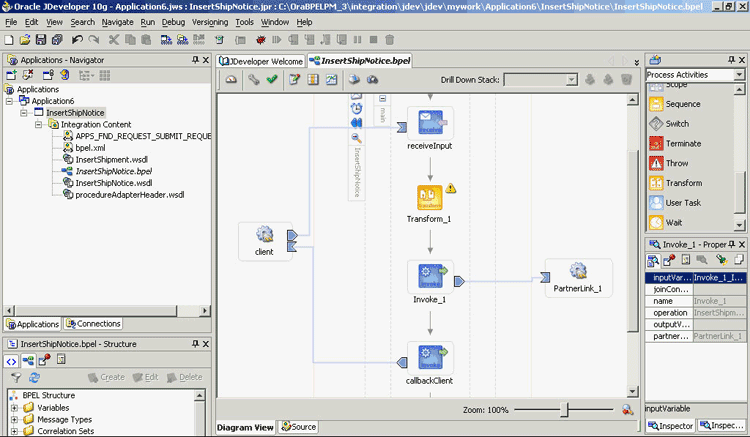Click the Save All toolbar icon
Screen dimensions: 750x437
point(57,40)
